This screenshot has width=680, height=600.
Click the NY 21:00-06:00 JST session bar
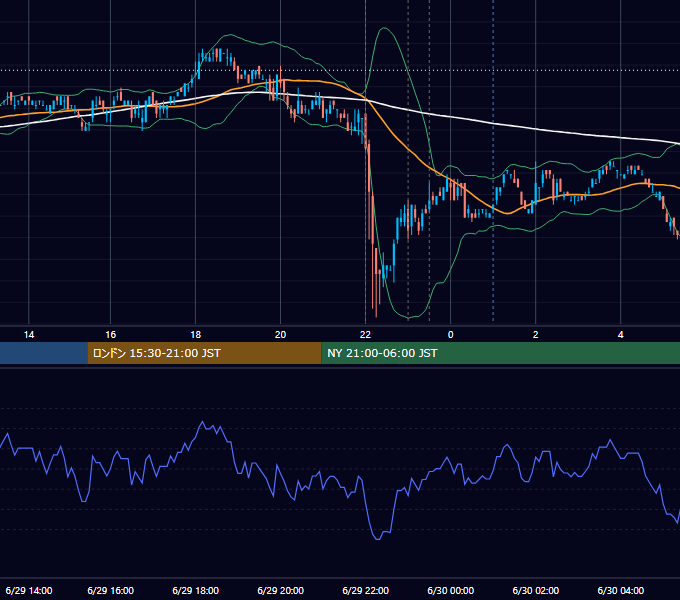tap(500, 353)
